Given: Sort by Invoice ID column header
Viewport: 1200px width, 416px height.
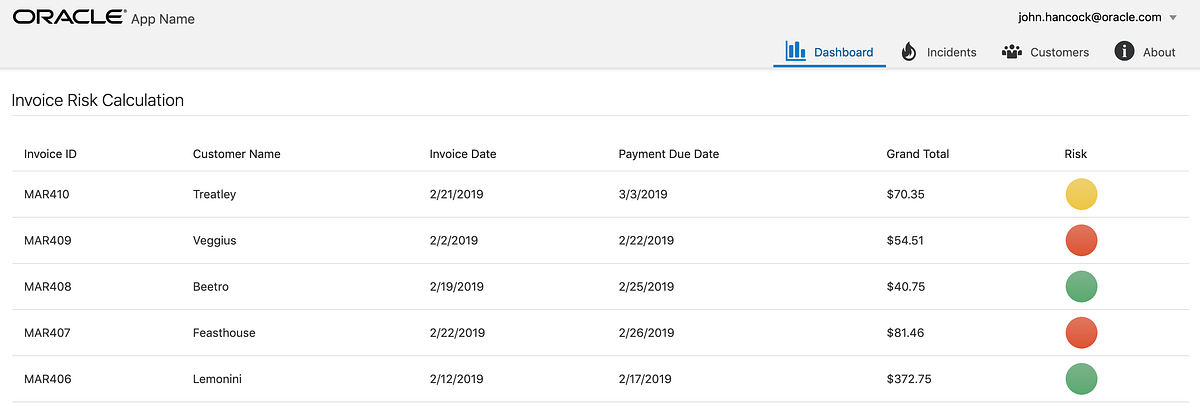Looking at the screenshot, I should pos(50,154).
